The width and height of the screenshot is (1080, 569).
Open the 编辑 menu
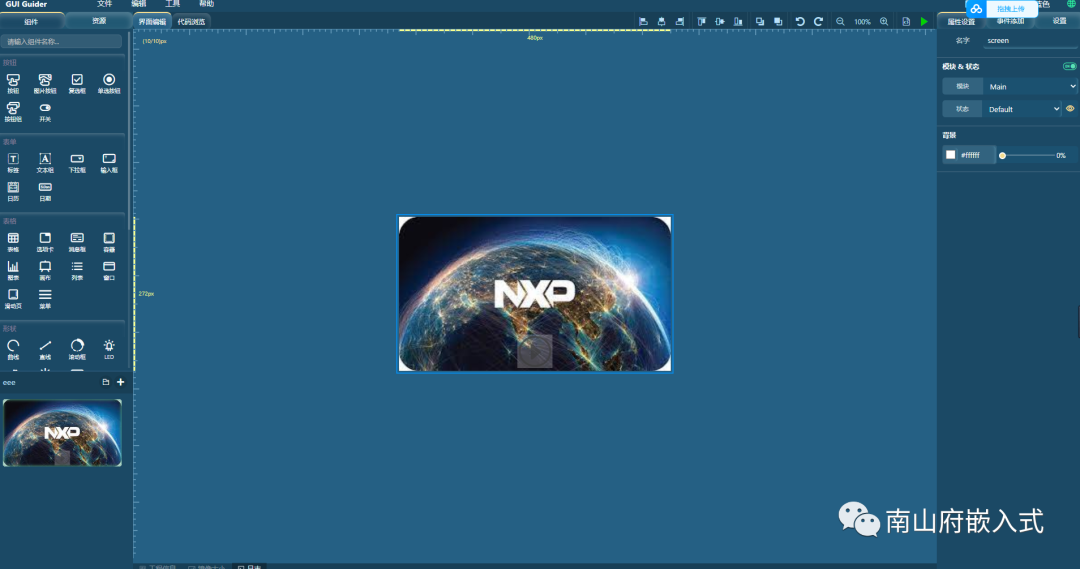(138, 4)
